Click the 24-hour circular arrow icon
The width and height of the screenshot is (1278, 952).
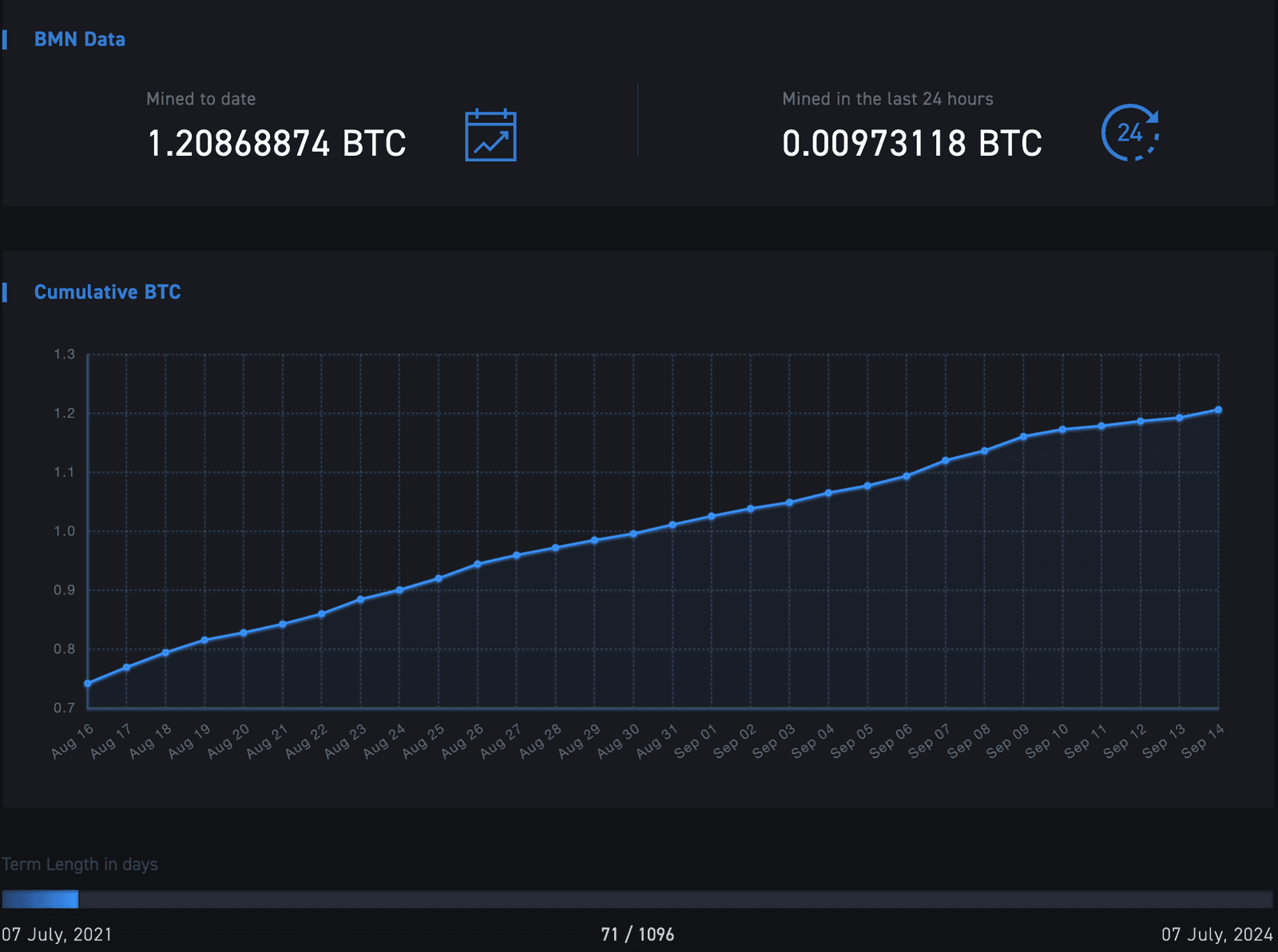coord(1129,133)
